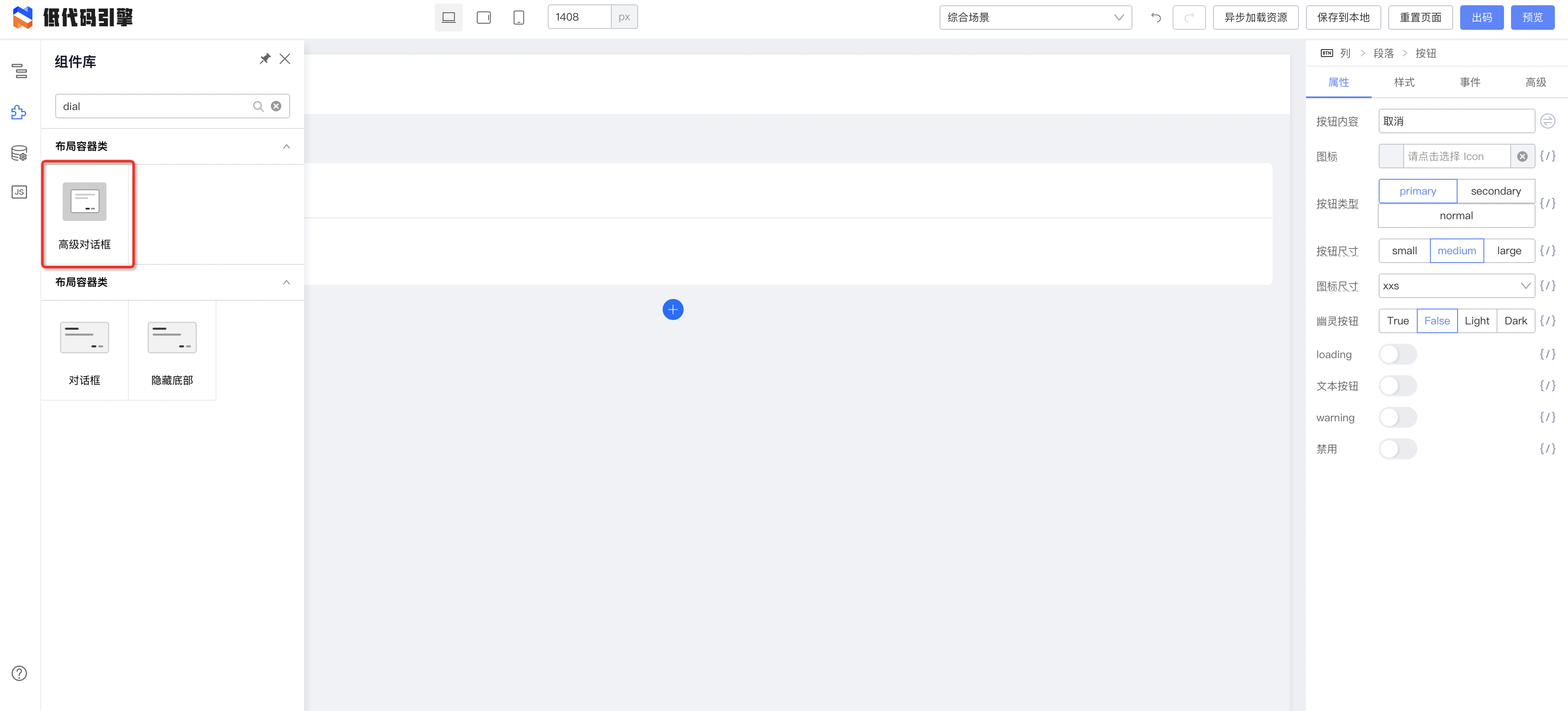Pin the component library panel
1568x711 pixels.
[x=265, y=59]
